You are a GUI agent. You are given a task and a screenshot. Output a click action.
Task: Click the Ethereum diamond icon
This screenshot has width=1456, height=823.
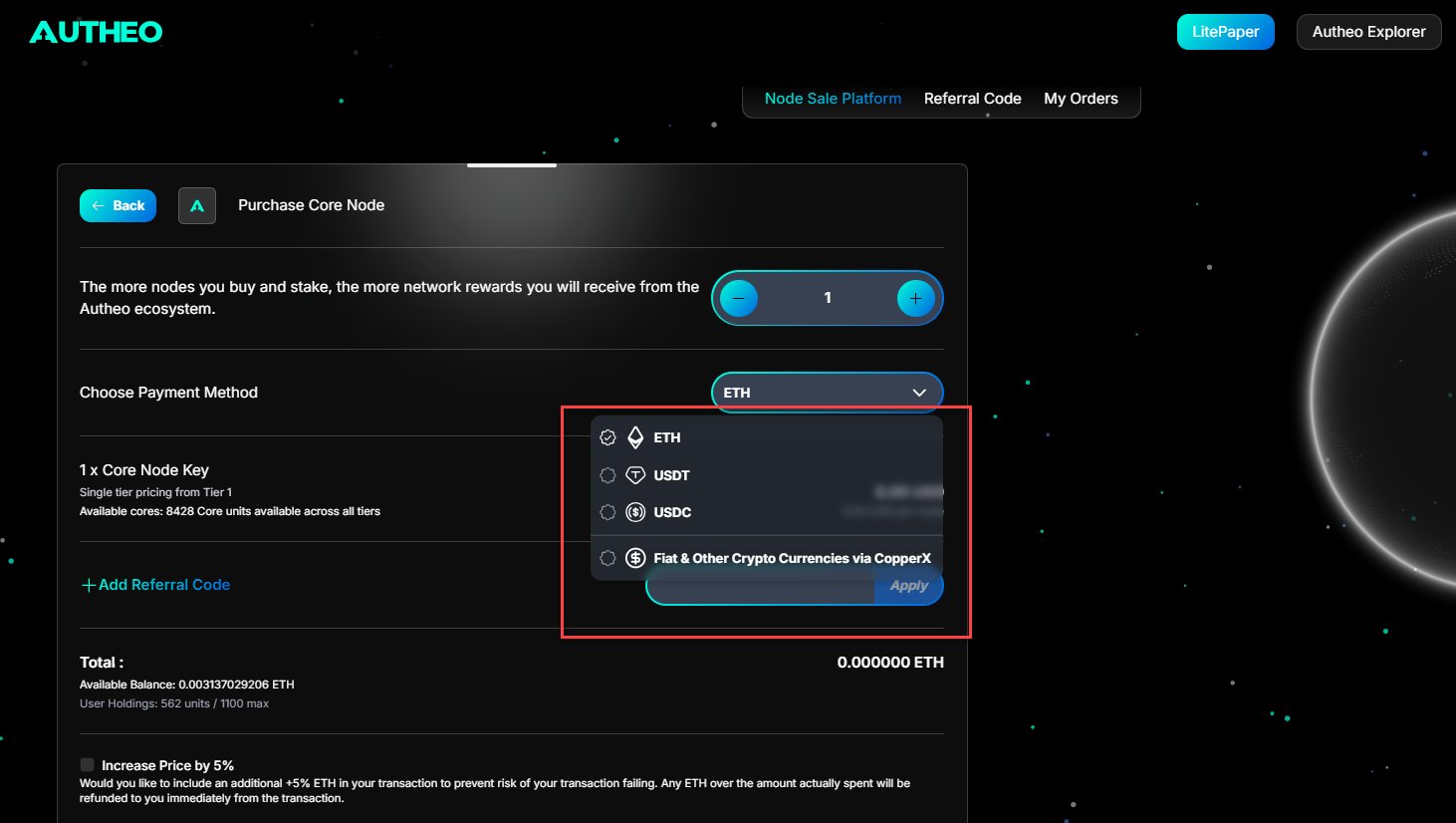click(635, 437)
